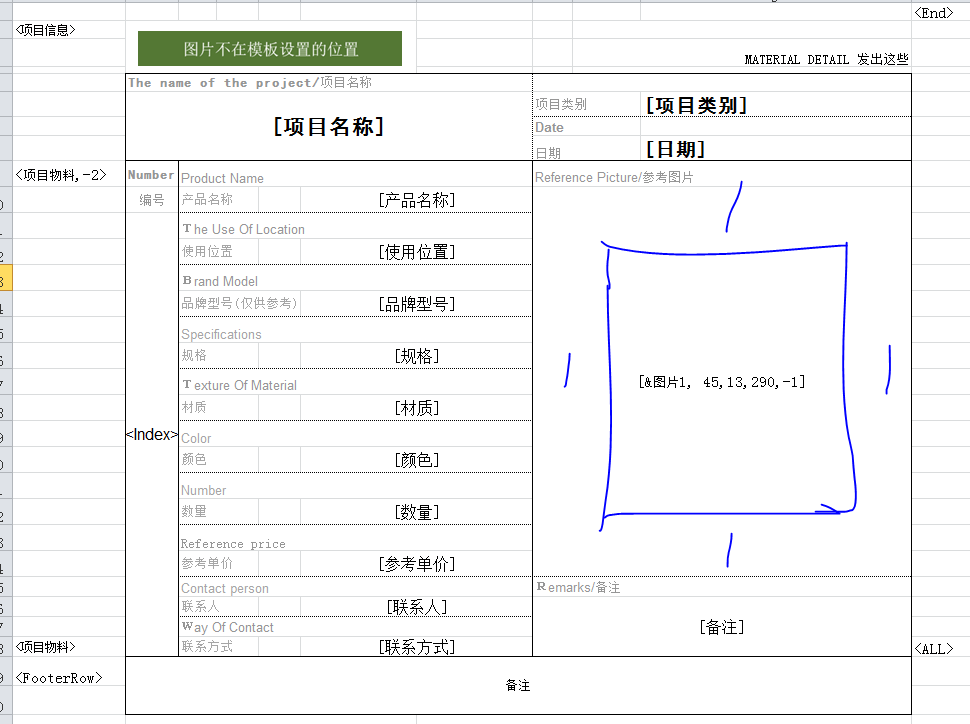970x724 pixels.
Task: Click the Contact person label
Action: 225,588
